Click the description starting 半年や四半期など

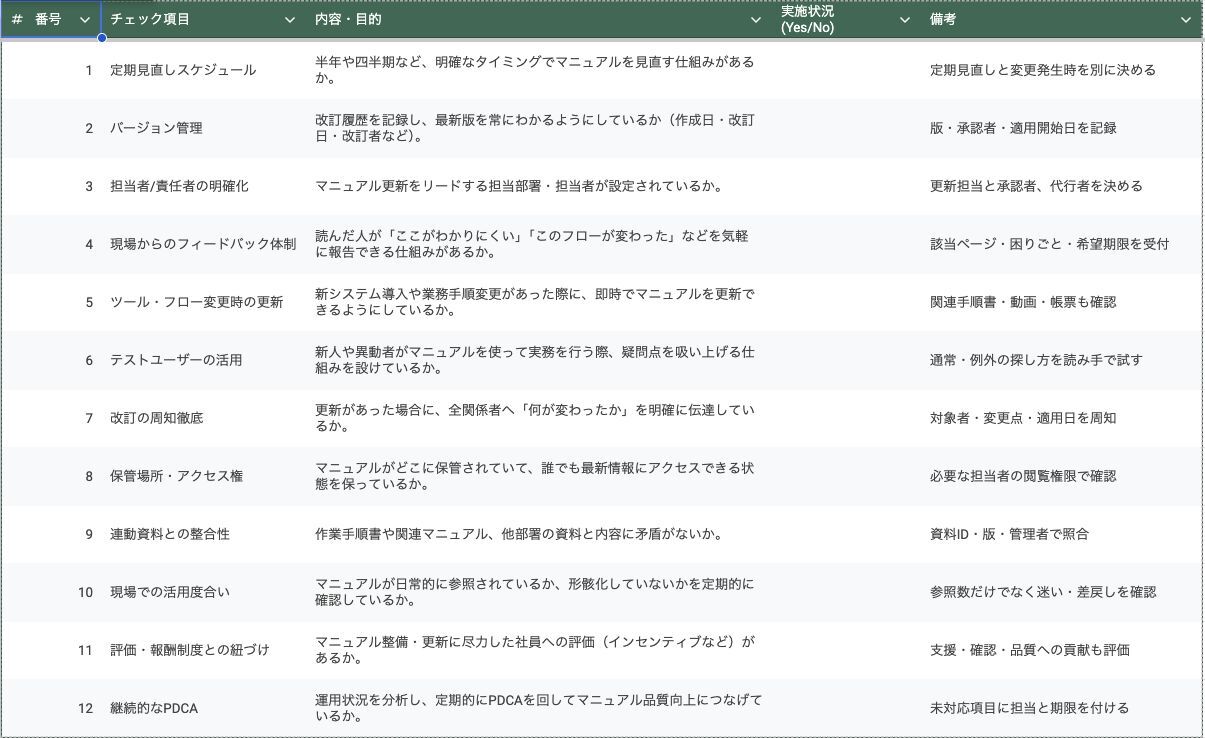point(535,70)
